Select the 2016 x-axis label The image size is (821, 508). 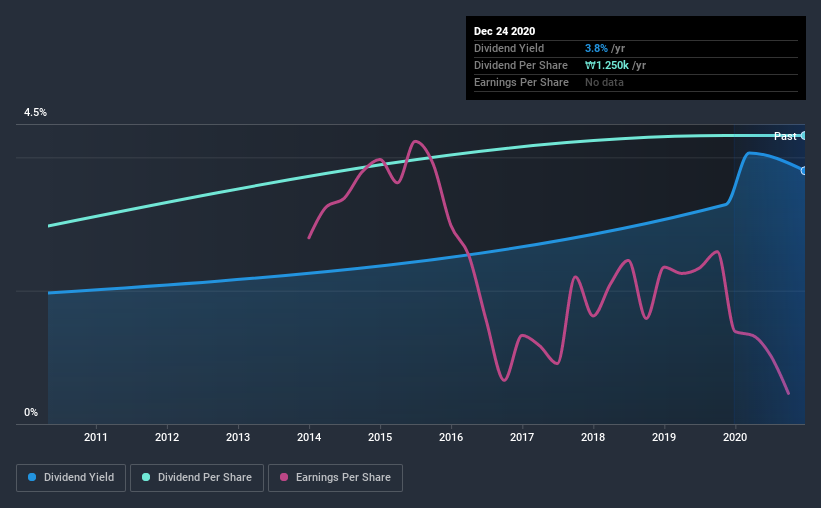(451, 437)
